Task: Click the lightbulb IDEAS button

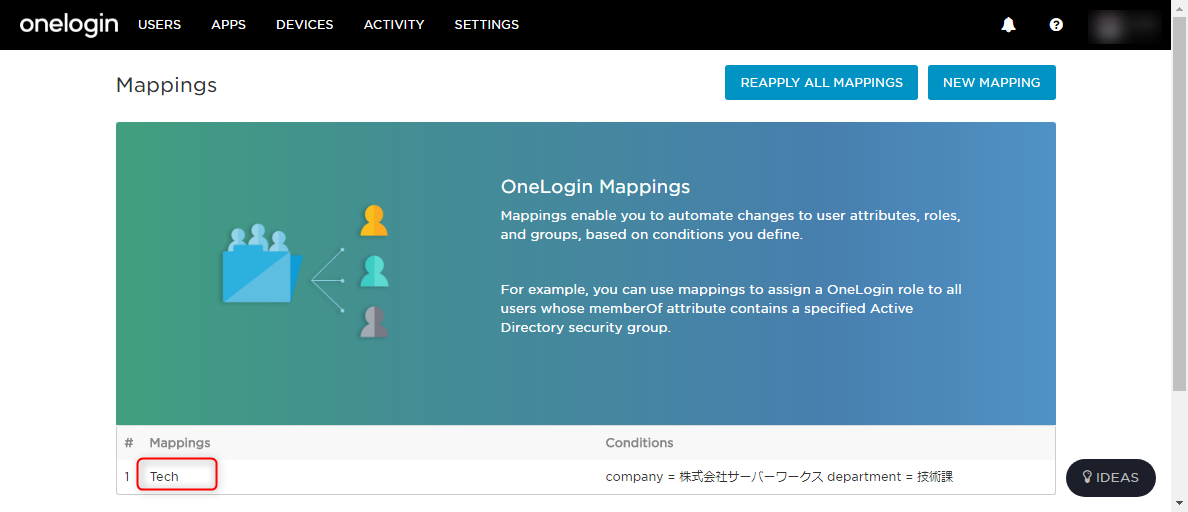Action: click(1111, 478)
